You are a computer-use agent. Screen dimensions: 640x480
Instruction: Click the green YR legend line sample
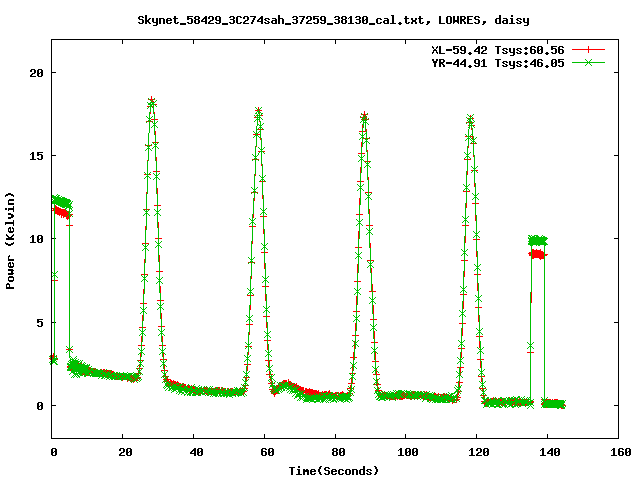tap(588, 62)
